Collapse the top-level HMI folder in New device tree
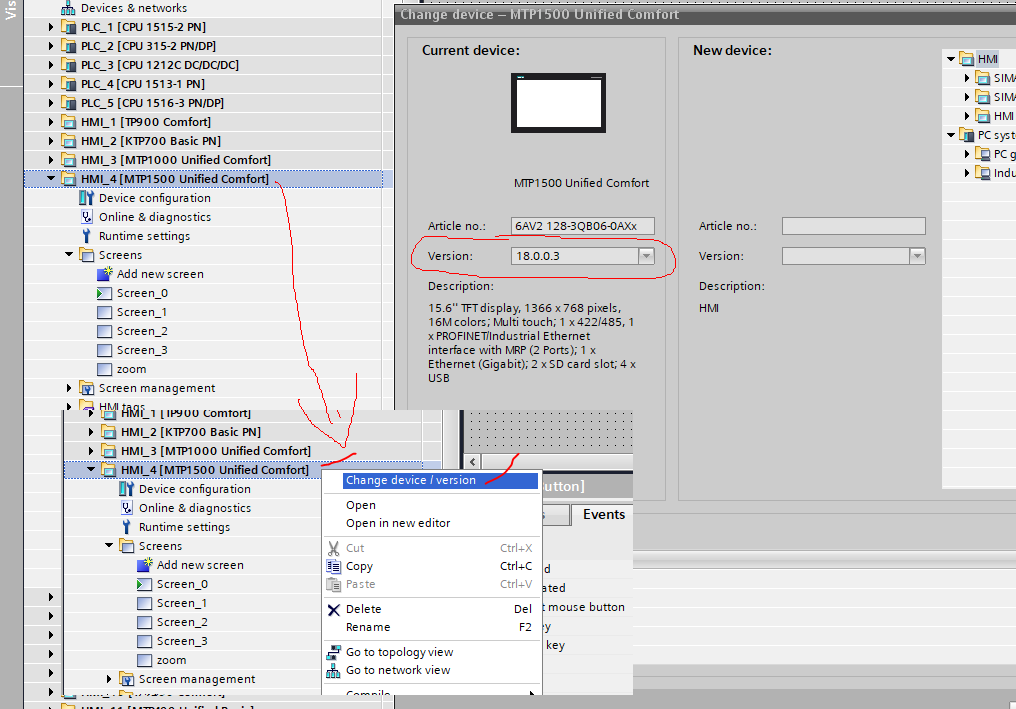Image resolution: width=1016 pixels, height=709 pixels. [951, 59]
